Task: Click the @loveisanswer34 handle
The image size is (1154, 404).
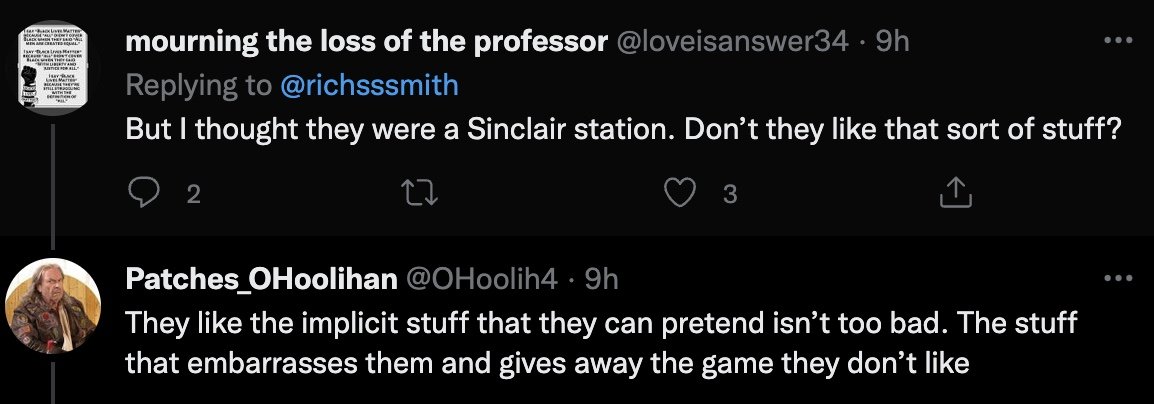Action: click(x=736, y=42)
